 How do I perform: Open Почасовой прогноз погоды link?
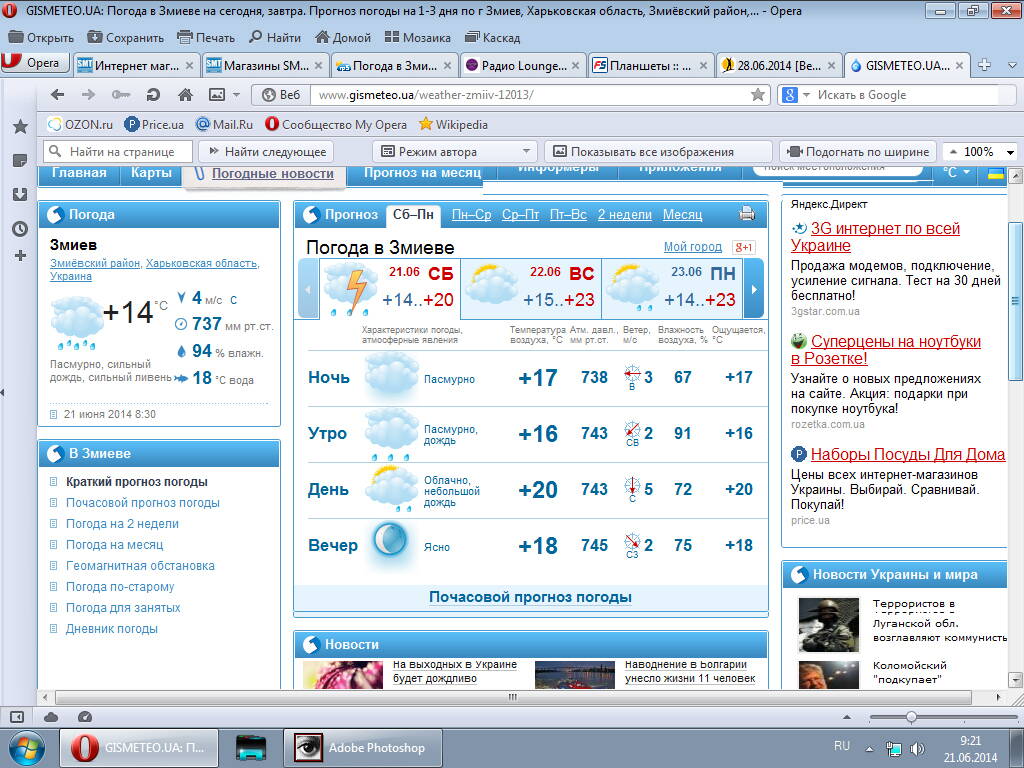[x=530, y=597]
